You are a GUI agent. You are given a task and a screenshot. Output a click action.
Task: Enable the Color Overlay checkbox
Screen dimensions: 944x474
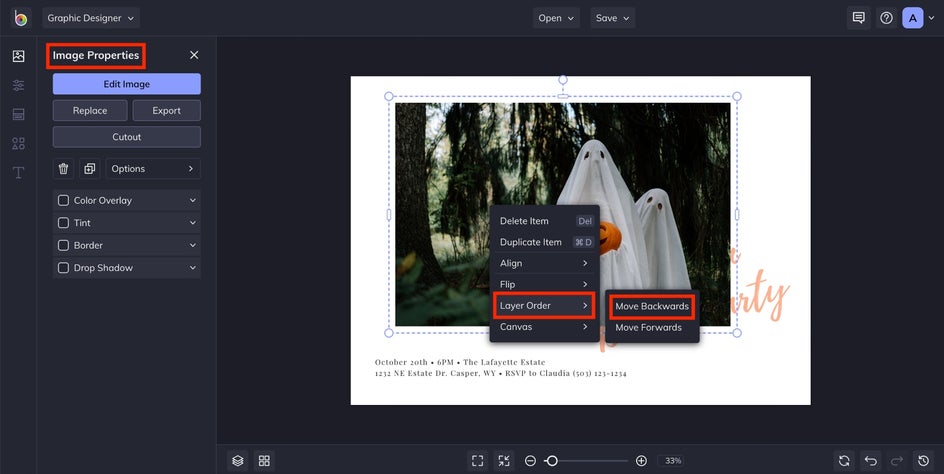(x=64, y=201)
